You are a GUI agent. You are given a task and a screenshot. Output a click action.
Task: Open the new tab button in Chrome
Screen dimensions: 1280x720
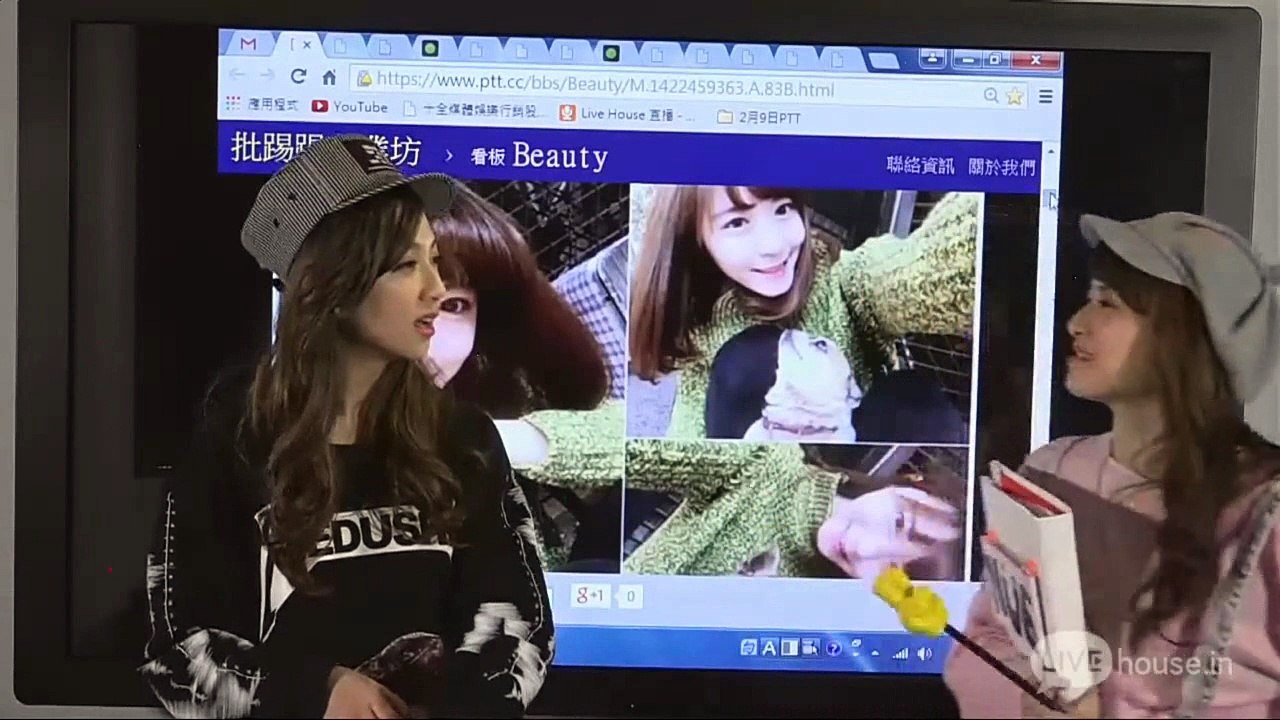883,61
